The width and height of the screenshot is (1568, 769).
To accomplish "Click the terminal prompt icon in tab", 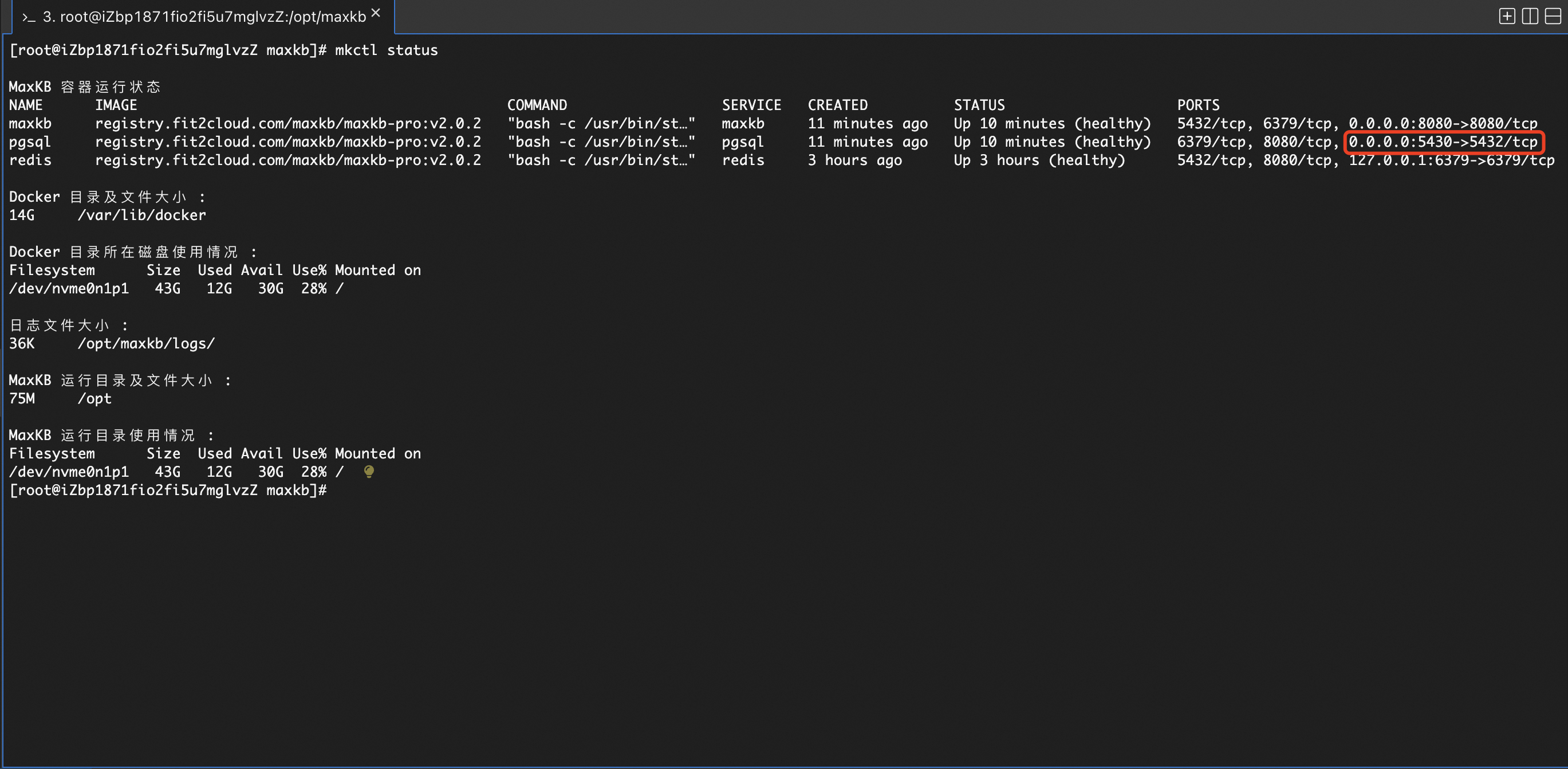I will 29,18.
